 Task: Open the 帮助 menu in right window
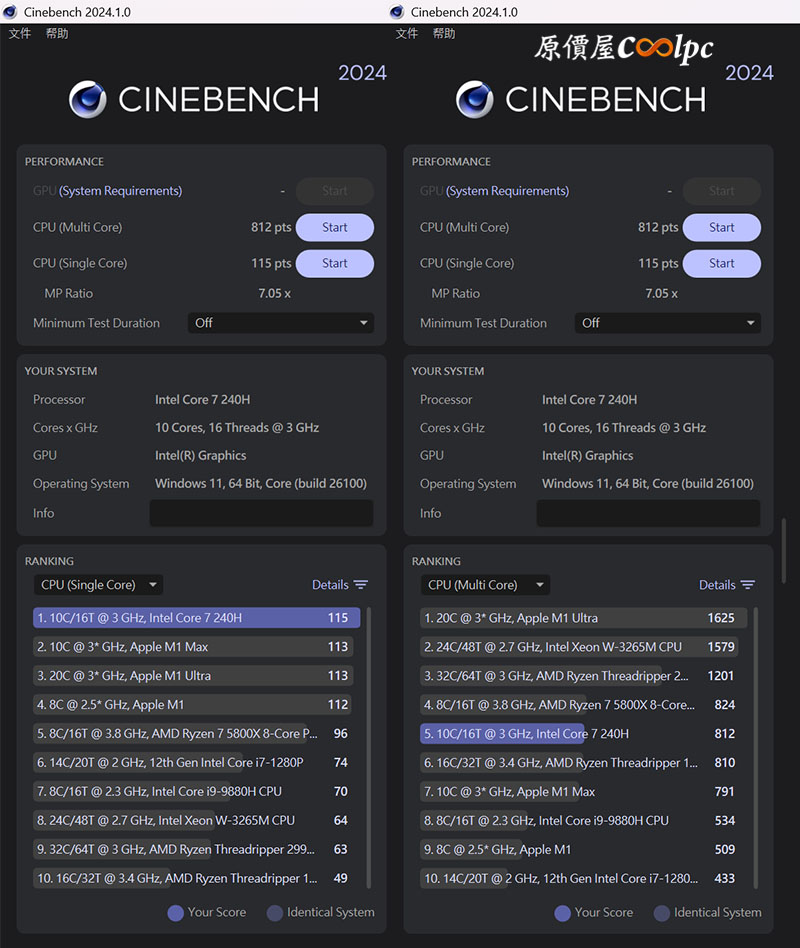(444, 33)
